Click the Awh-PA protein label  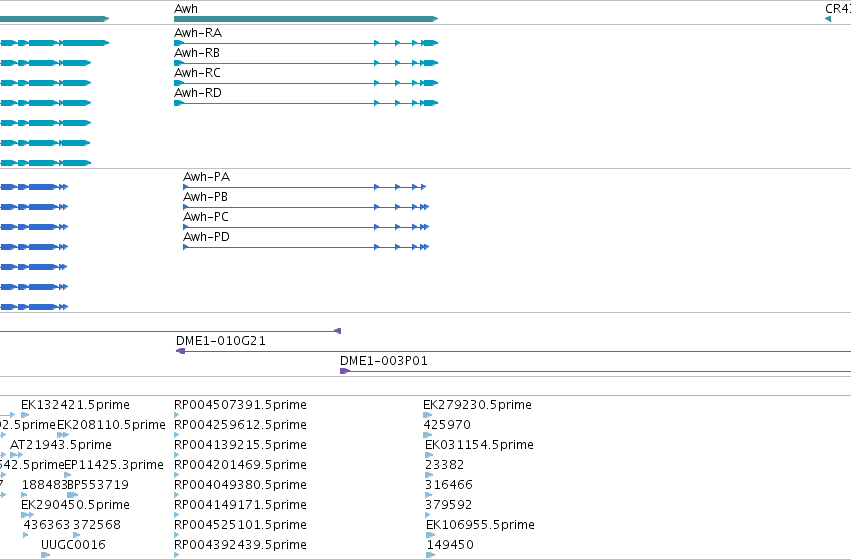coord(206,177)
